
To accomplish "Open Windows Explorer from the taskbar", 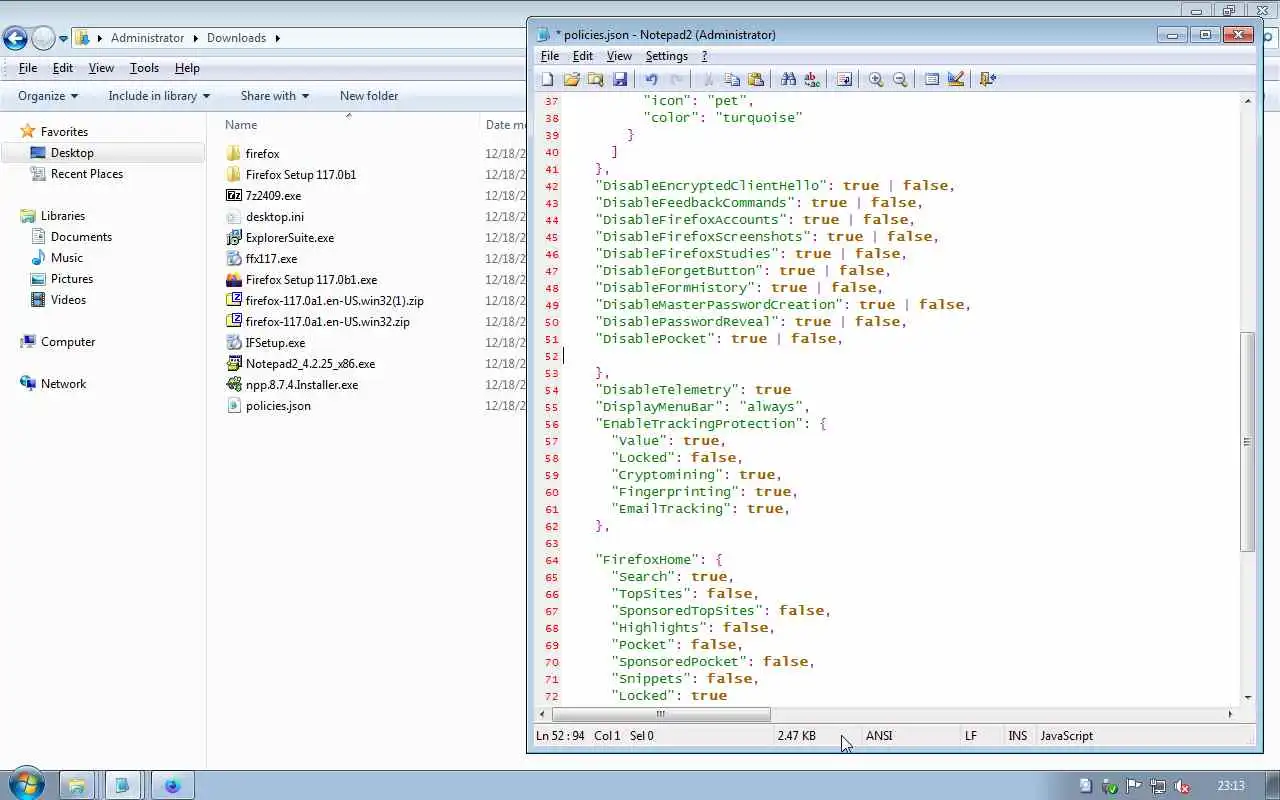I will 77,786.
